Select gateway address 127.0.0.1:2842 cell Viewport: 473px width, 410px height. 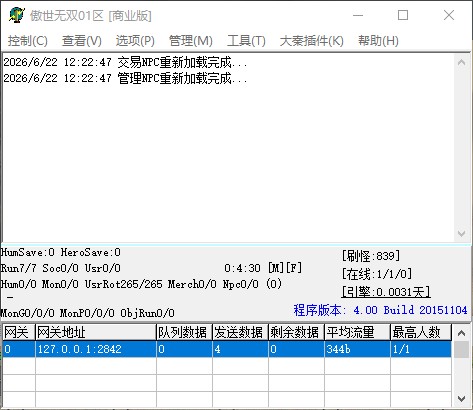pyautogui.click(x=96, y=349)
